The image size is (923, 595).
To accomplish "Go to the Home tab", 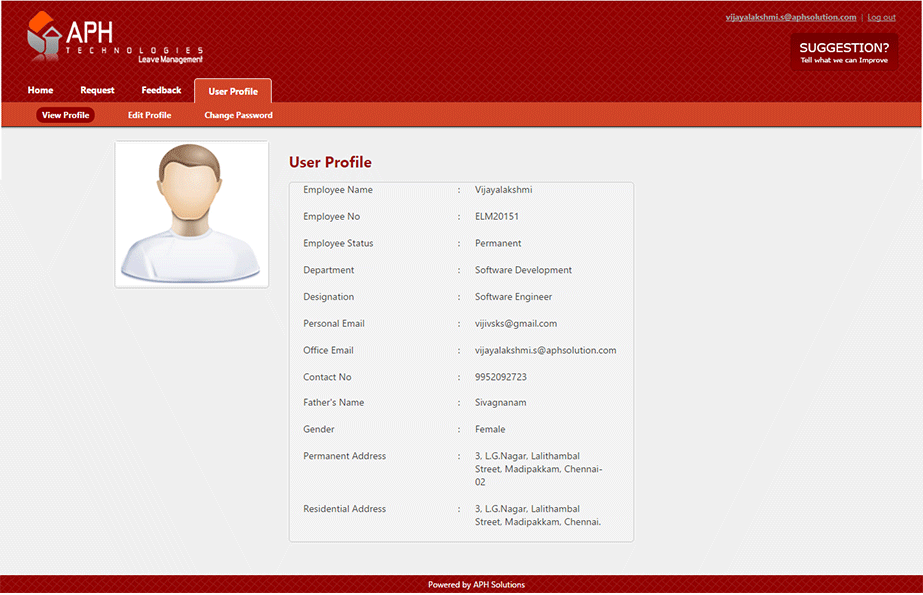I will click(x=41, y=91).
